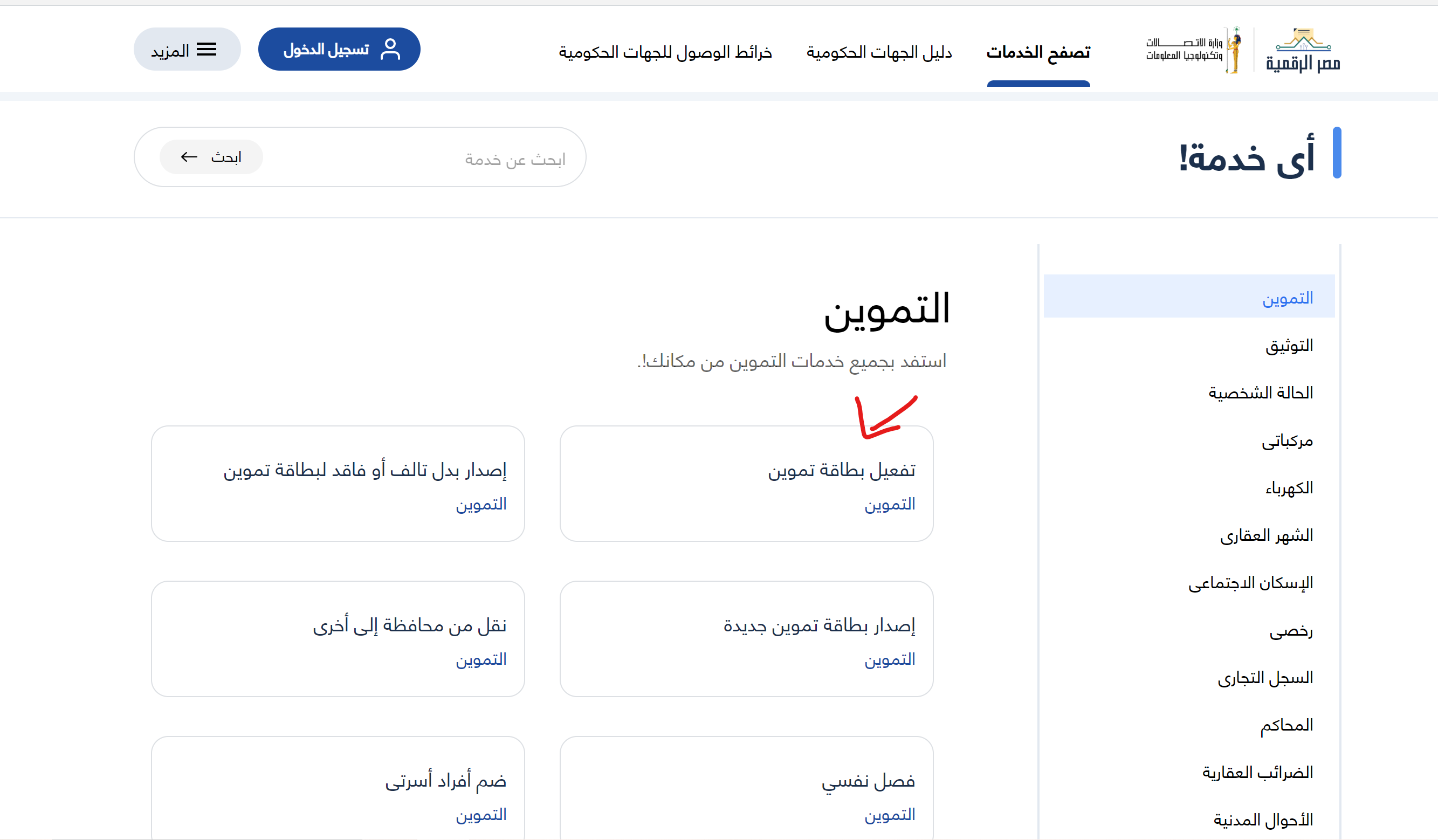Click the user icon in تسجيل الدخول button
Image resolution: width=1438 pixels, height=840 pixels.
[x=390, y=49]
